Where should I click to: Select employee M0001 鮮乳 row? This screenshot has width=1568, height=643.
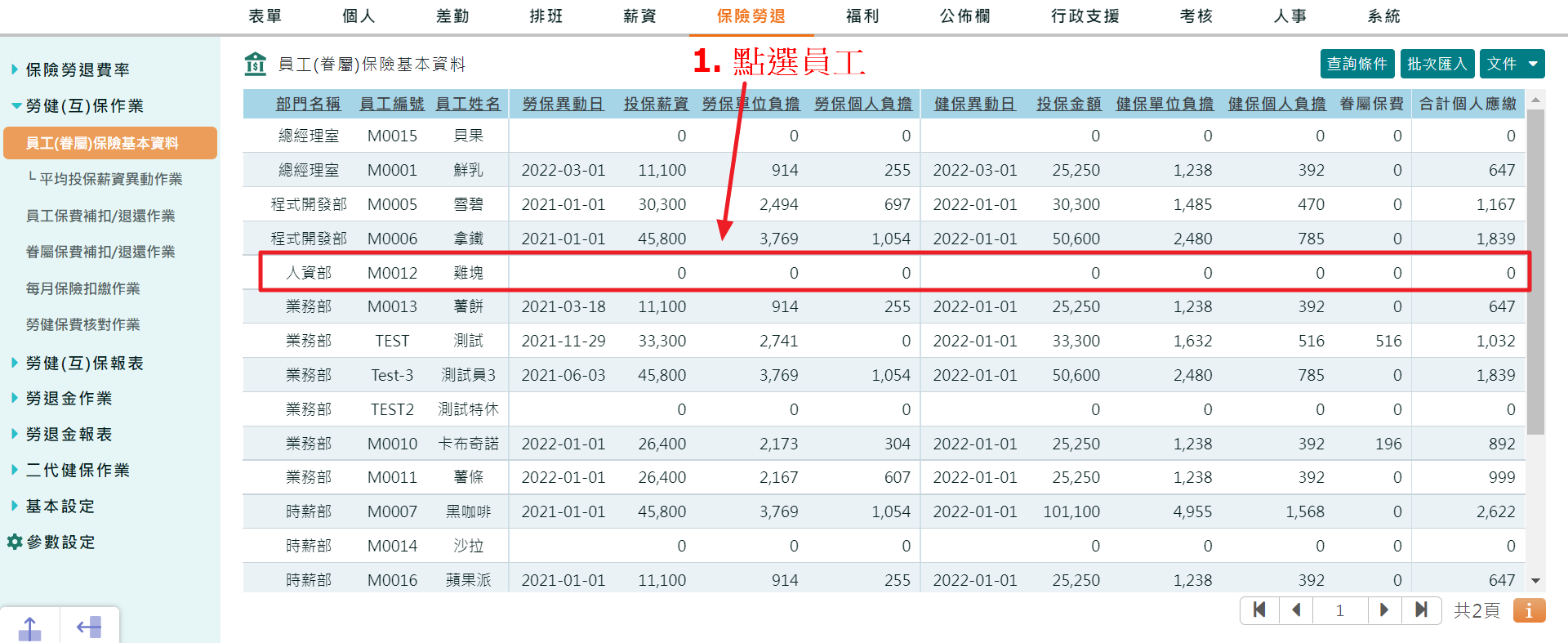click(884, 170)
